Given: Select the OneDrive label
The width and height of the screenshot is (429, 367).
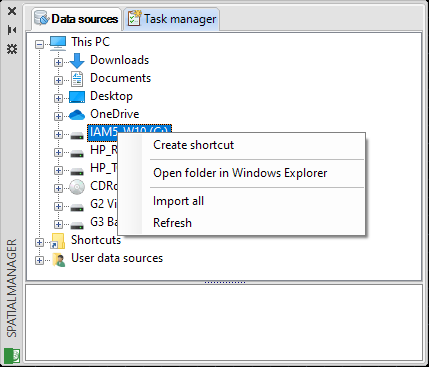Looking at the screenshot, I should tap(115, 114).
